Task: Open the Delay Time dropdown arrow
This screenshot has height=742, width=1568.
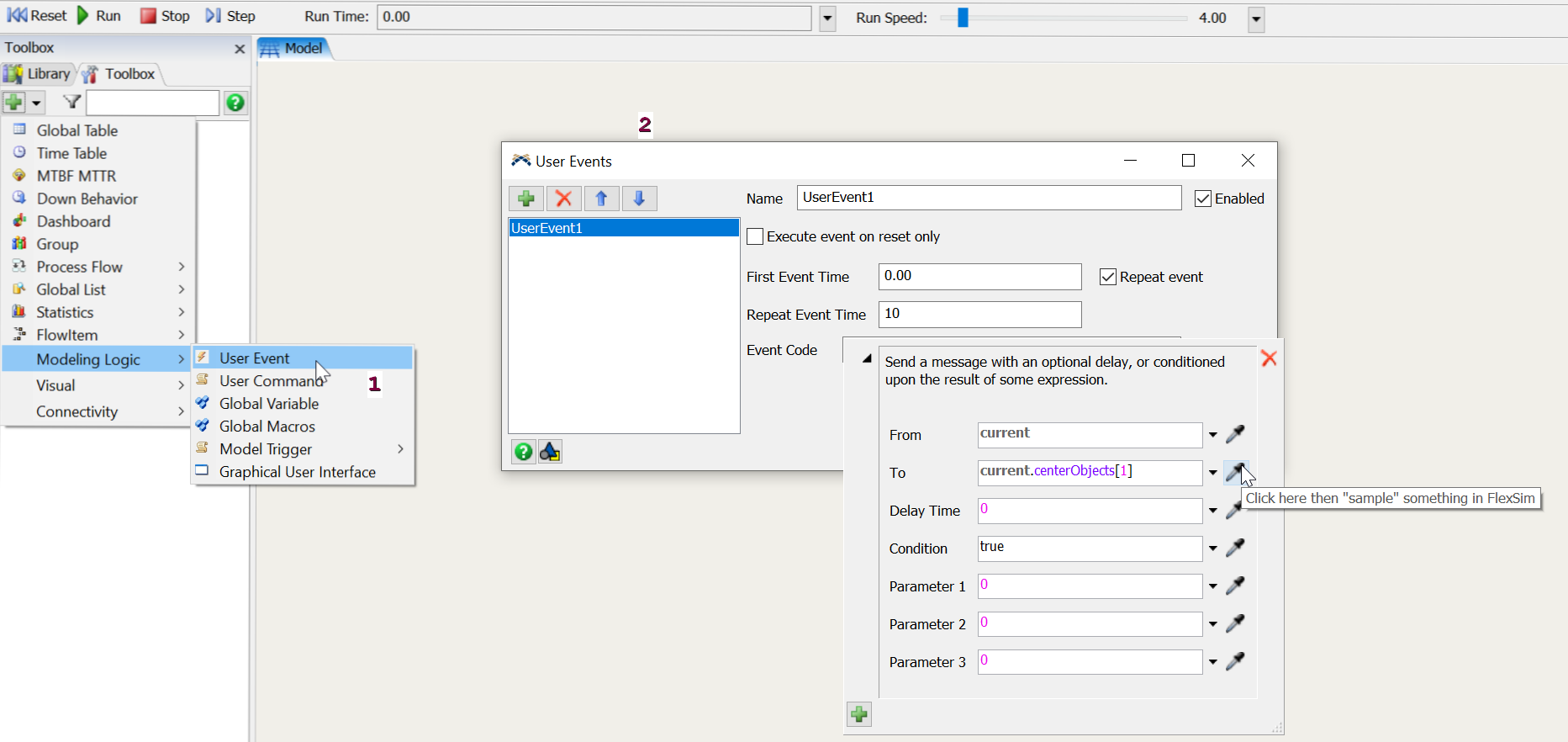Action: click(x=1212, y=511)
